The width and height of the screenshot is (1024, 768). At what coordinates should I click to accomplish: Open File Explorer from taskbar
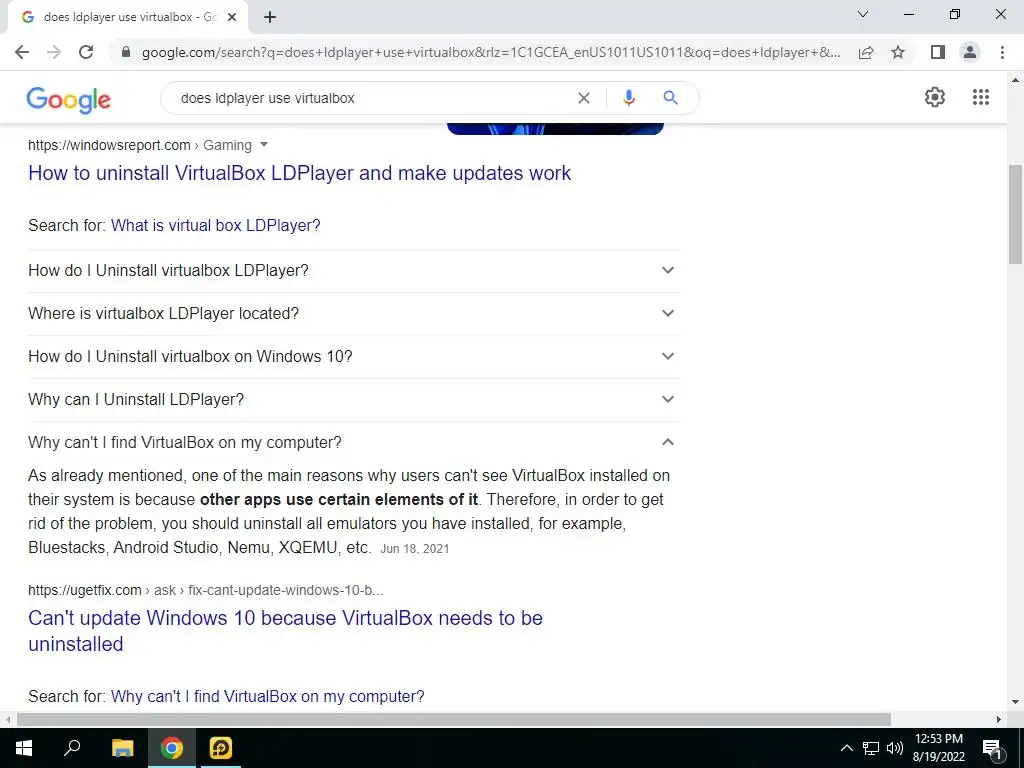coord(122,748)
